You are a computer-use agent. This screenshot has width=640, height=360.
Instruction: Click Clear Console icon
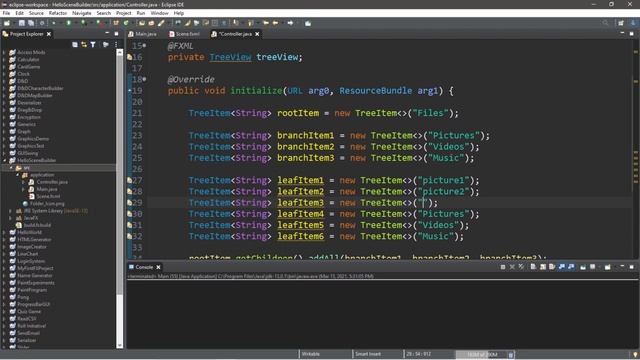click(533, 267)
